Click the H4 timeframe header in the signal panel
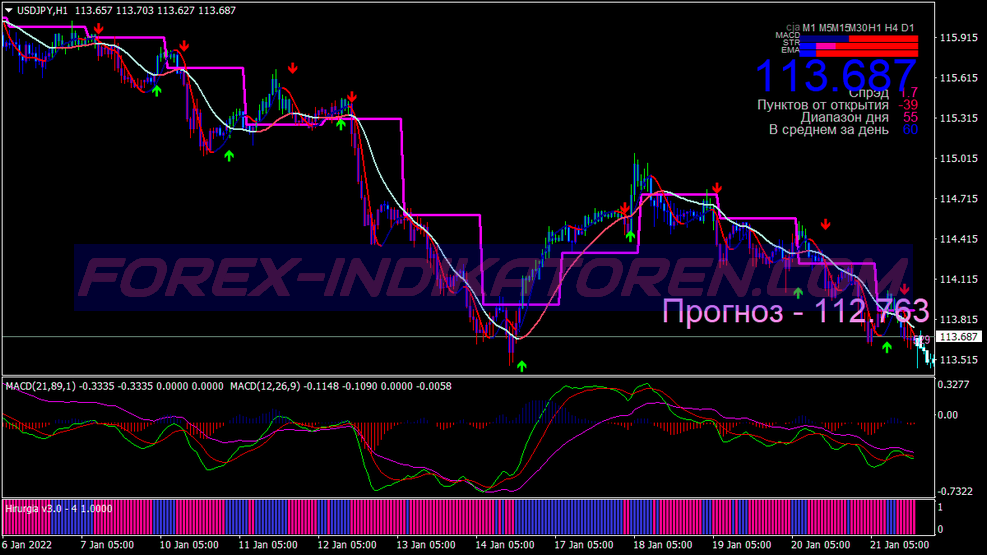 point(891,28)
